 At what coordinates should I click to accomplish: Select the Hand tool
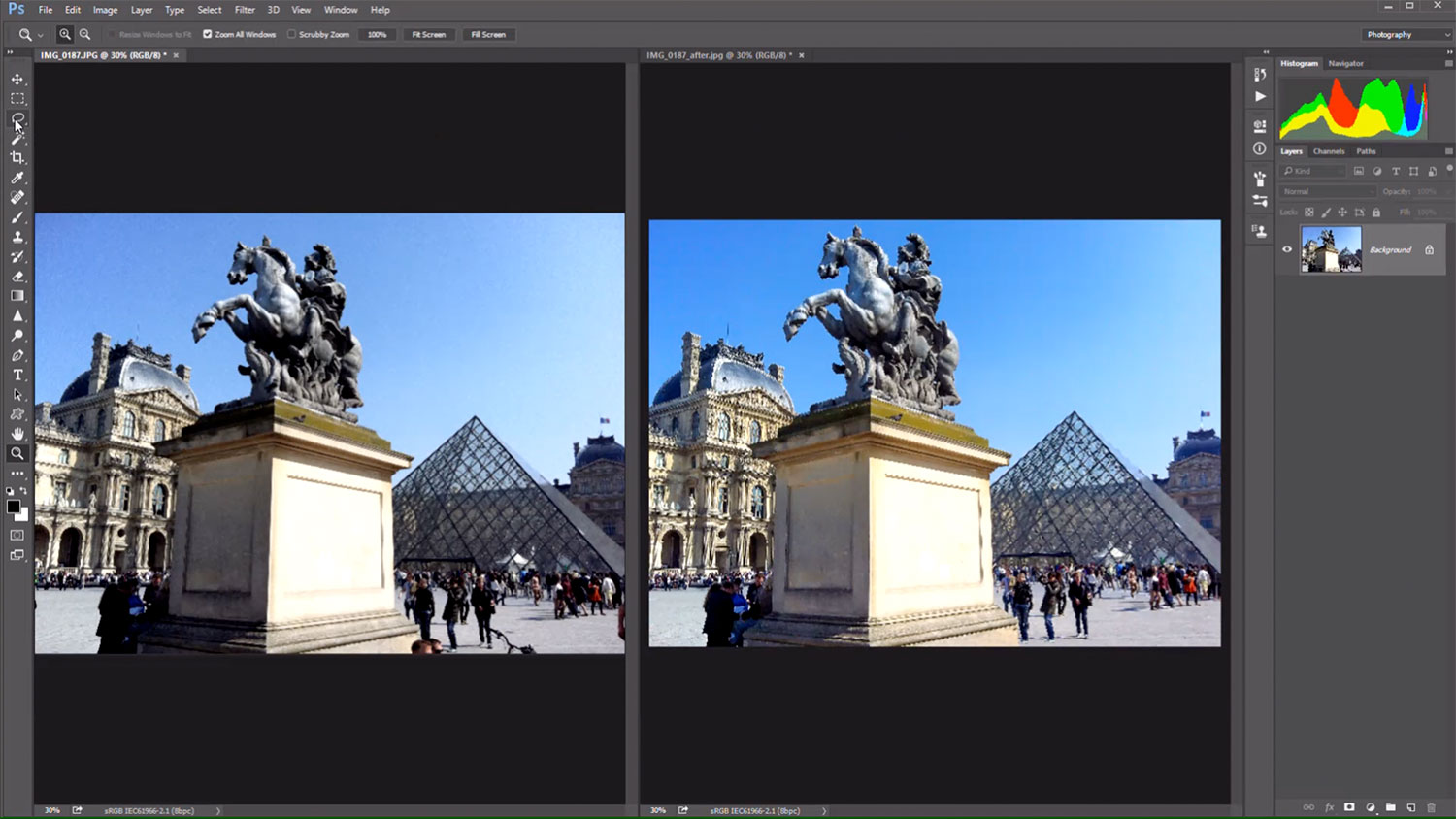(17, 434)
